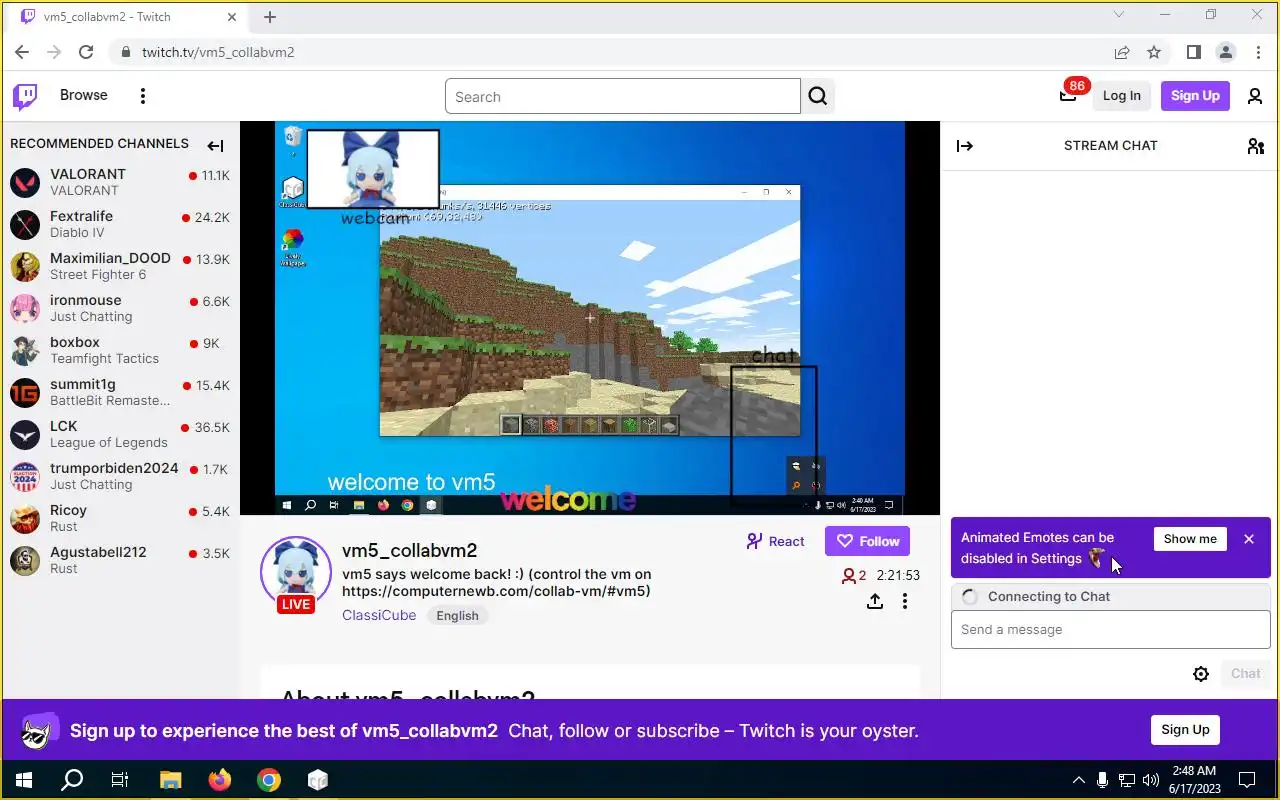Click the search magnifier button

818,96
